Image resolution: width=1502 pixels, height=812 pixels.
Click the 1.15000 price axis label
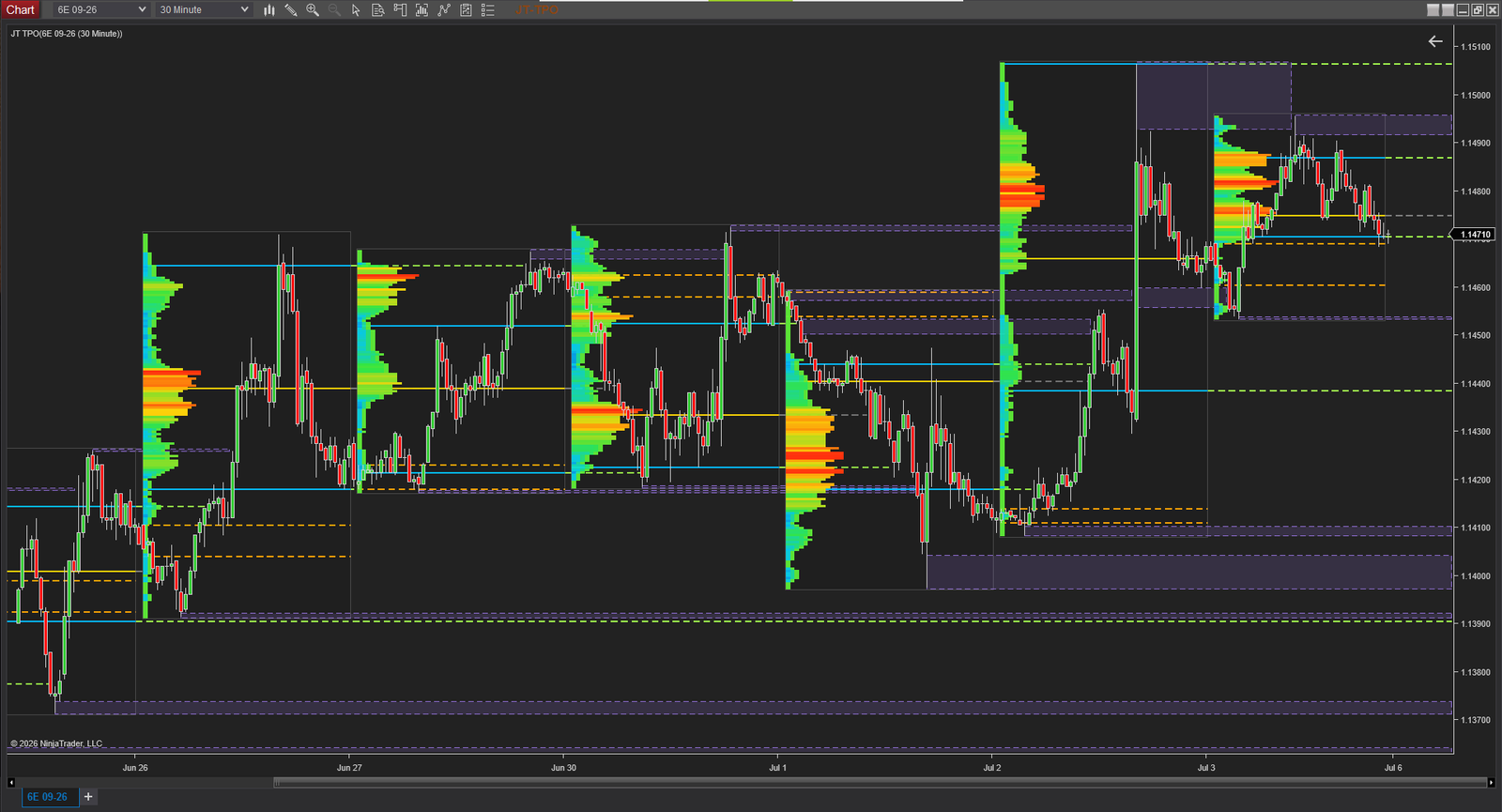click(x=1476, y=95)
